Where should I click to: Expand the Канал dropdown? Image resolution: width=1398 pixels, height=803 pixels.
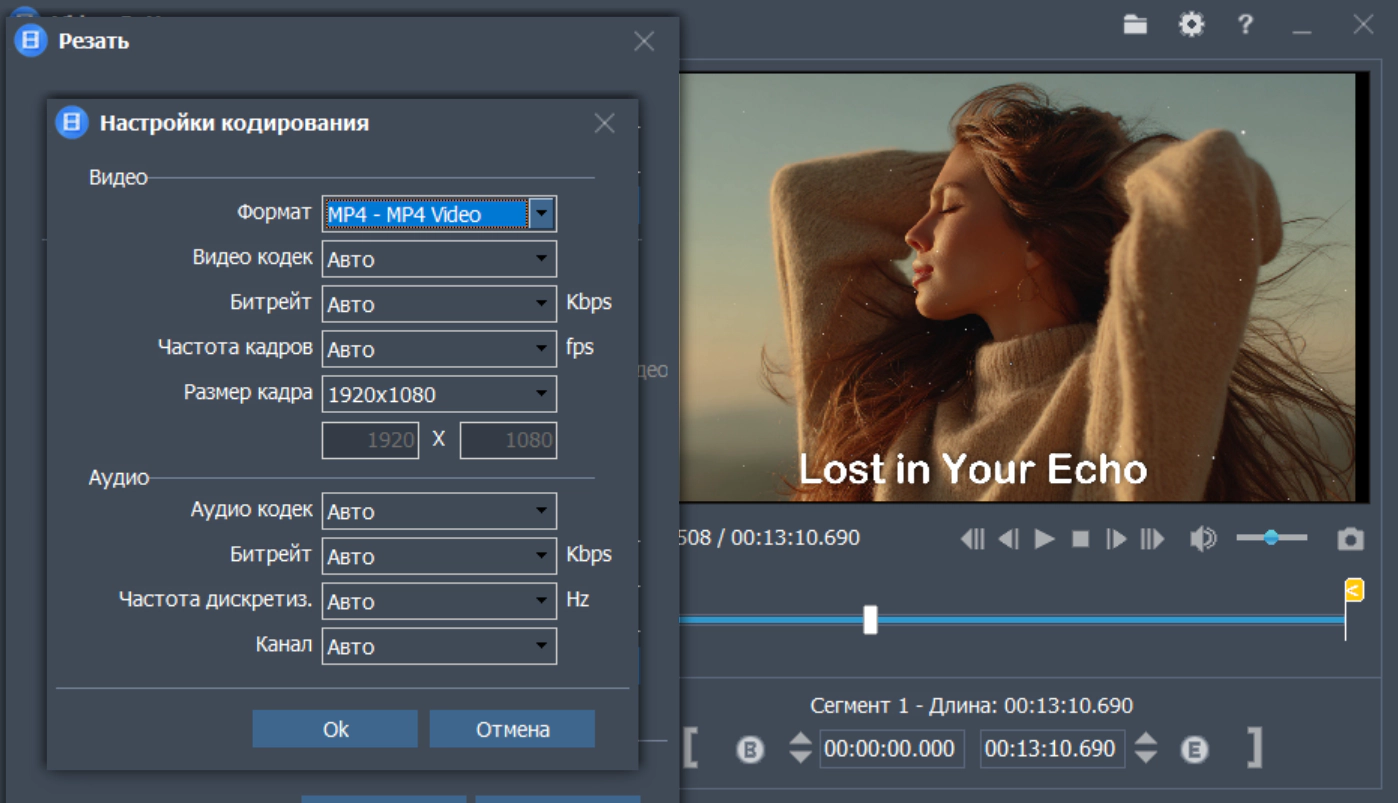coord(541,646)
